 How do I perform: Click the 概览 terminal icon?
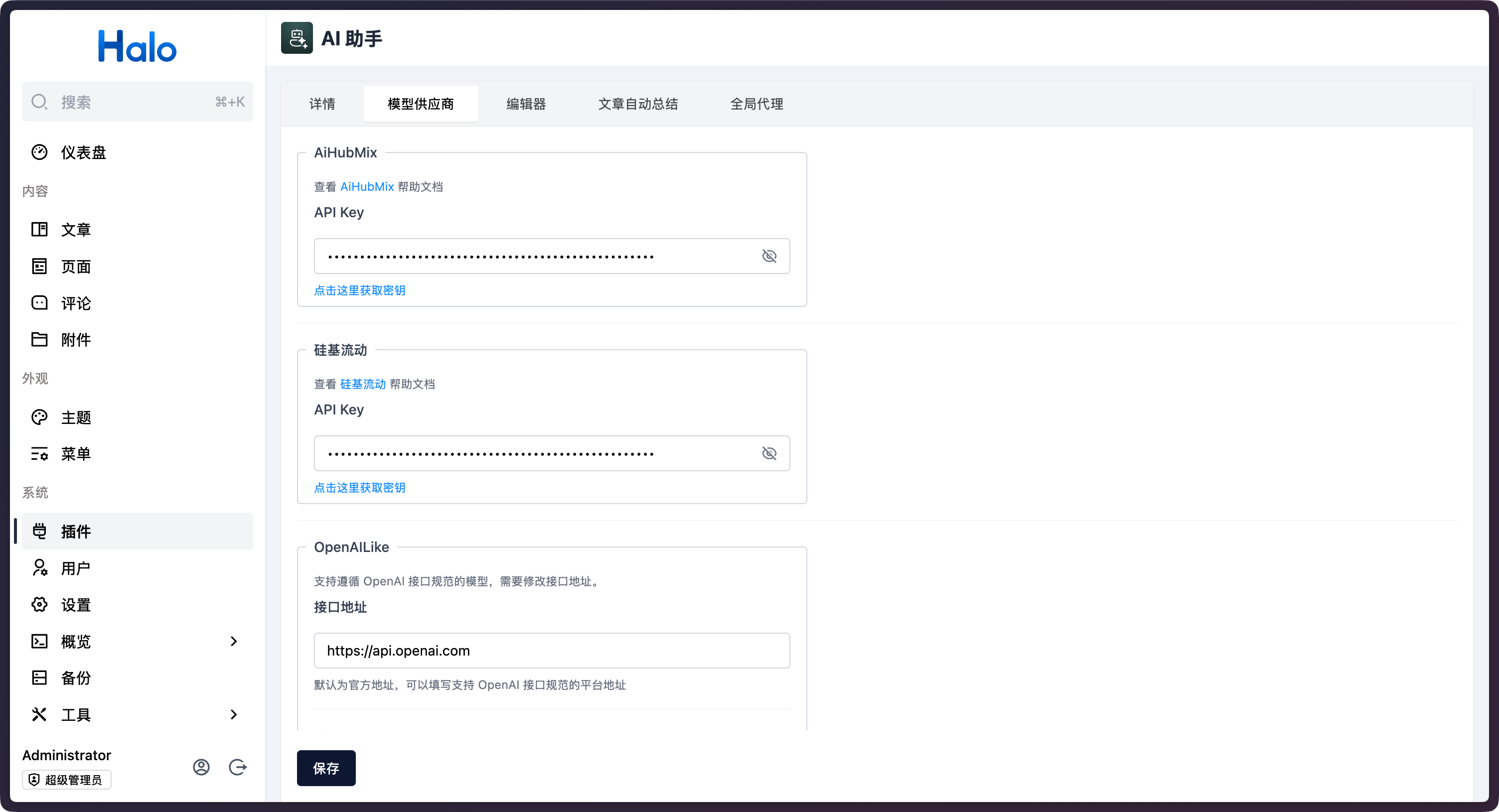(x=39, y=642)
